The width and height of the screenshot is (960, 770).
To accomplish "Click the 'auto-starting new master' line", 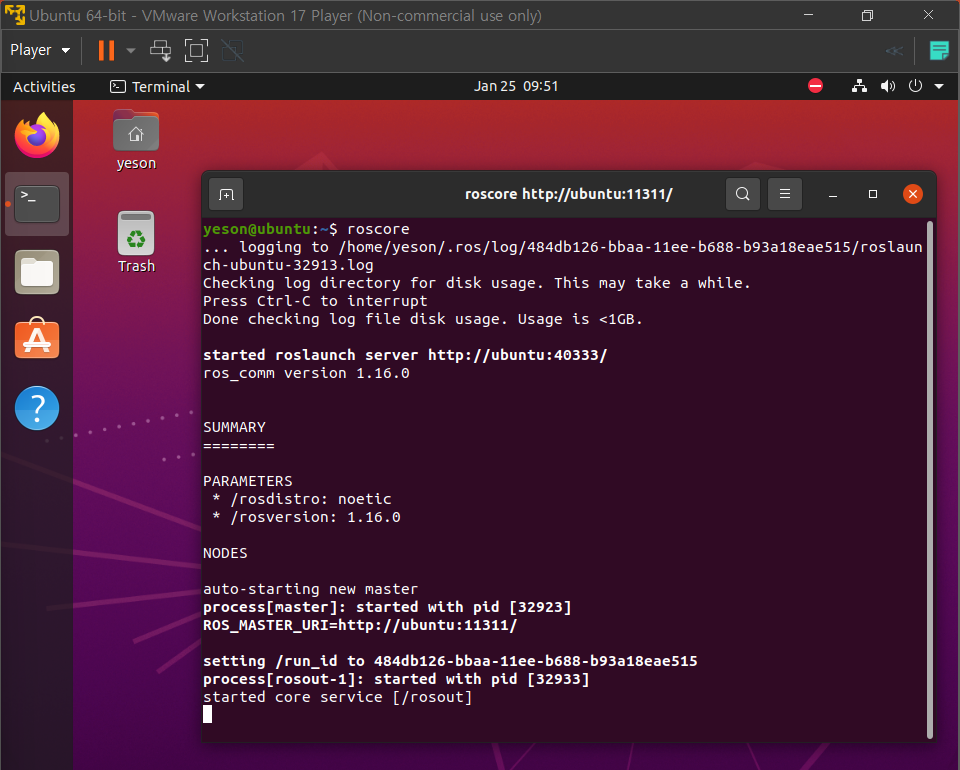I will click(x=310, y=589).
